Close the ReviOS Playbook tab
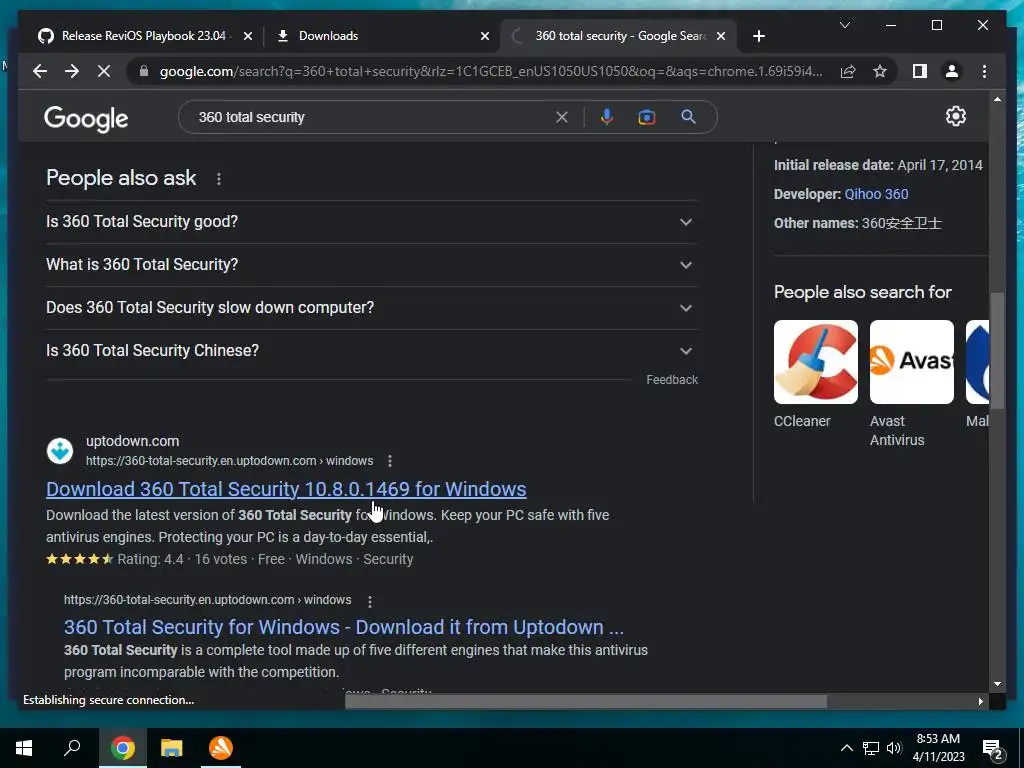 click(x=248, y=36)
